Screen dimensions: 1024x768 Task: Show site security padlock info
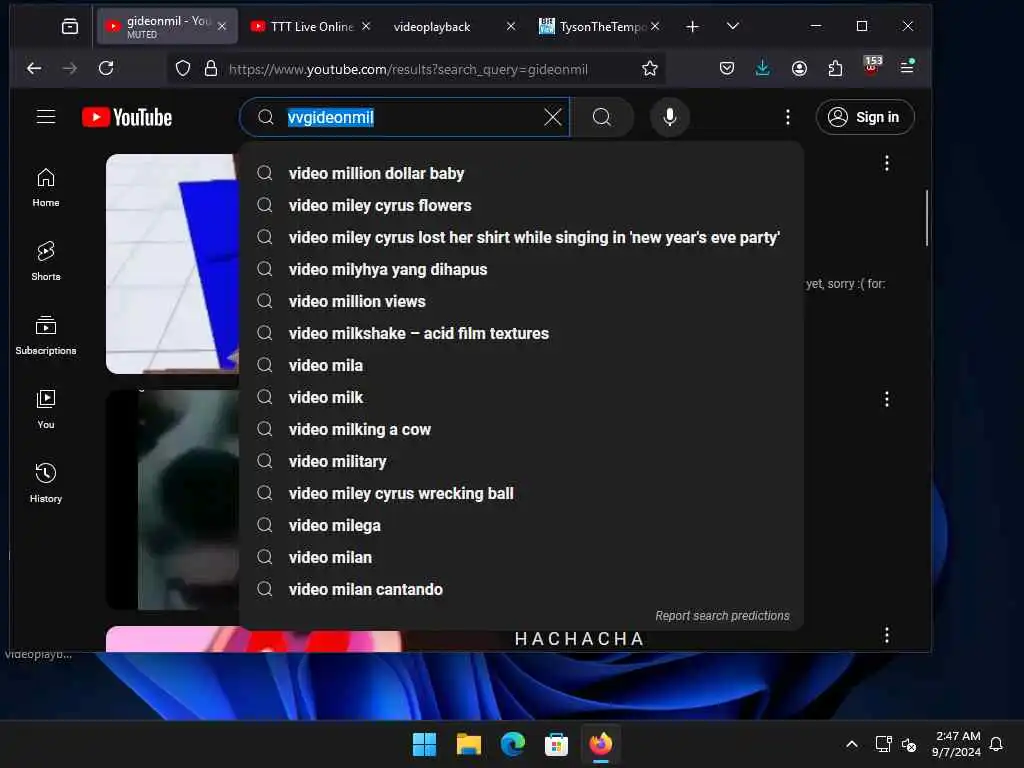click(x=210, y=69)
